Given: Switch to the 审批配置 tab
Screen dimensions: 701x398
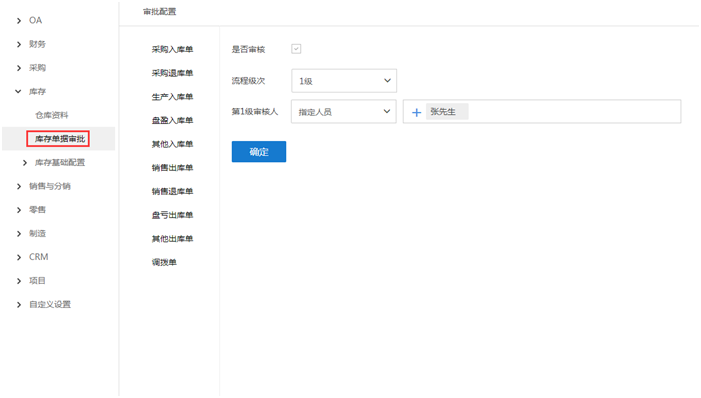Looking at the screenshot, I should click(160, 12).
